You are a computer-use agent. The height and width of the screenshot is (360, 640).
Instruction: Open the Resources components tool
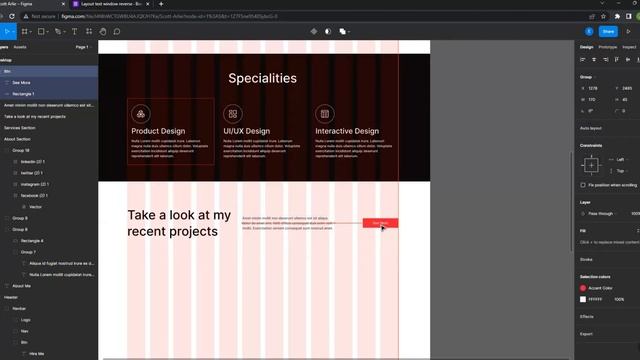[x=89, y=31]
